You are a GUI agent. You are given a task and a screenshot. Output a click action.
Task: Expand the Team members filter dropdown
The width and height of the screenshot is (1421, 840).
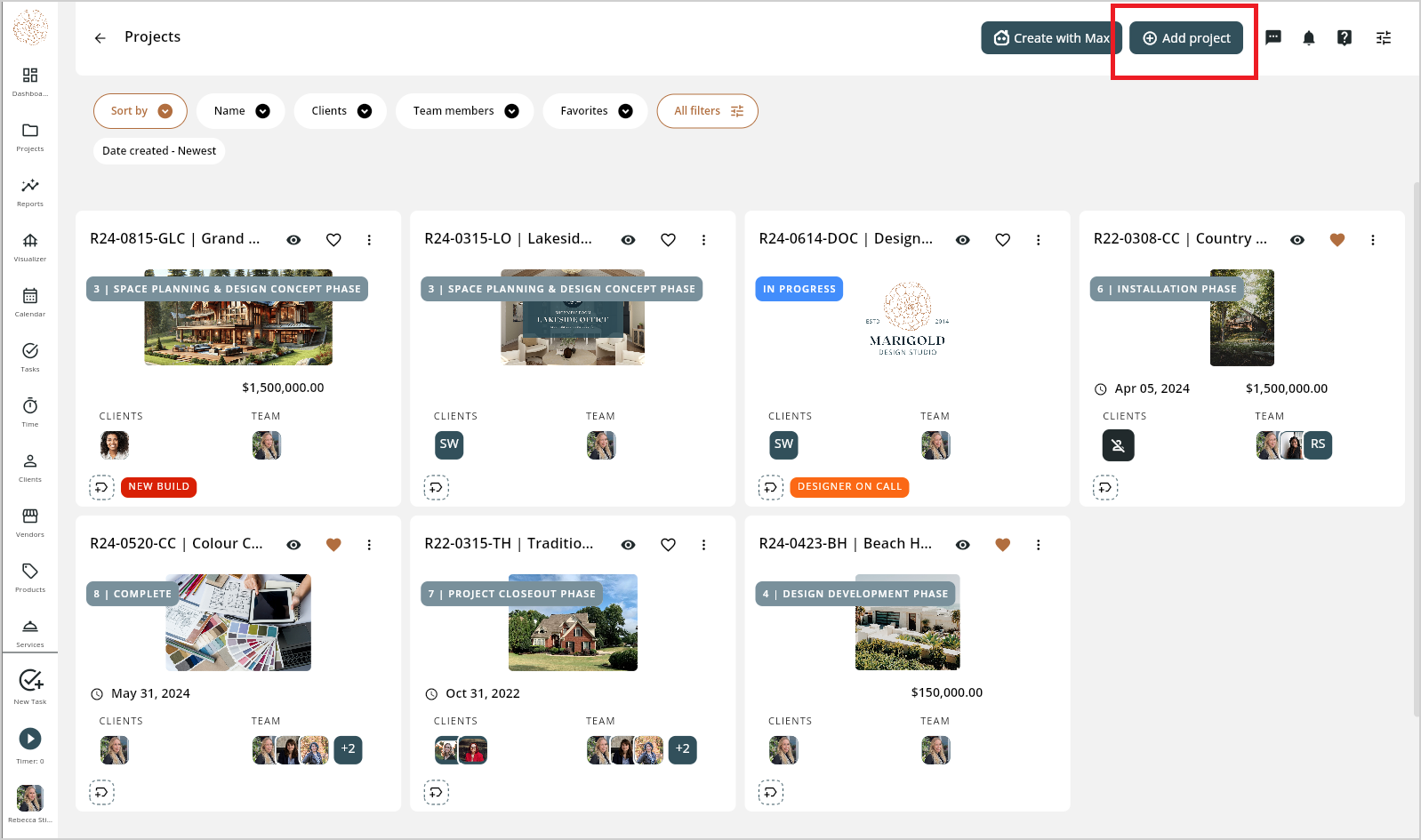[x=465, y=111]
